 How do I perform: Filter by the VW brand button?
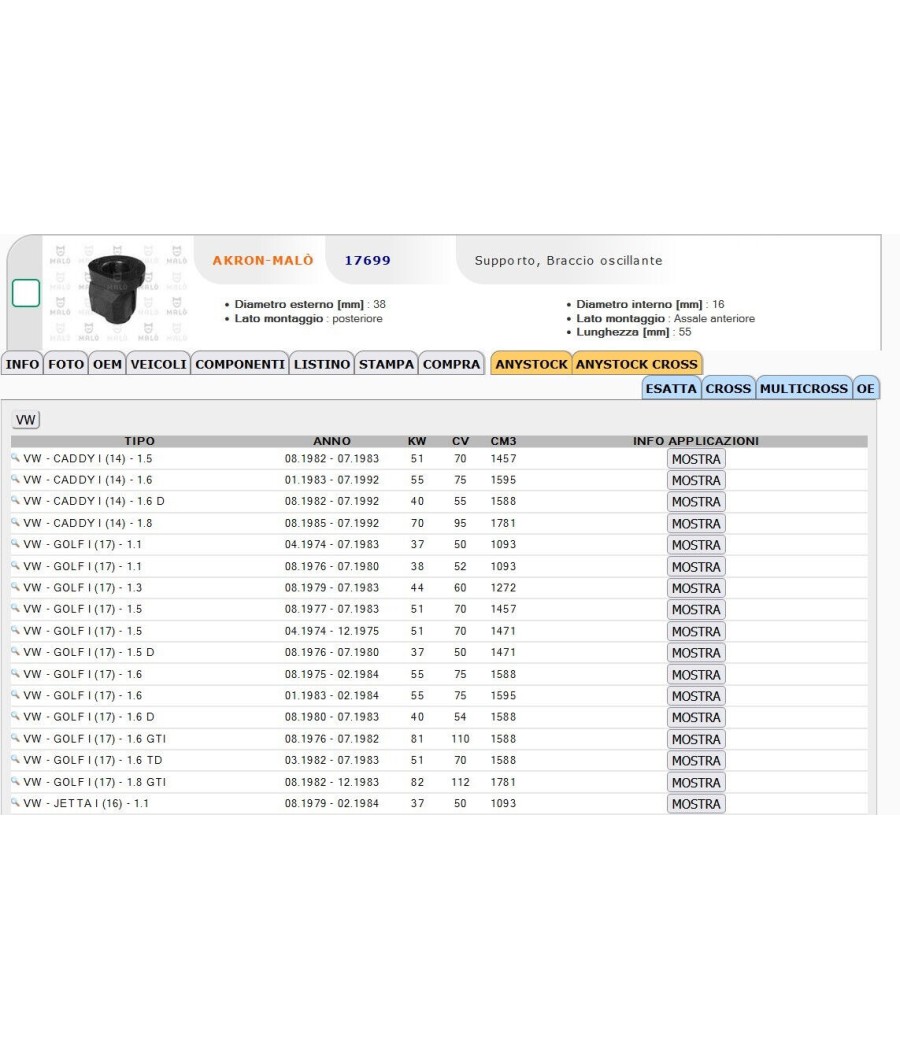pos(25,420)
